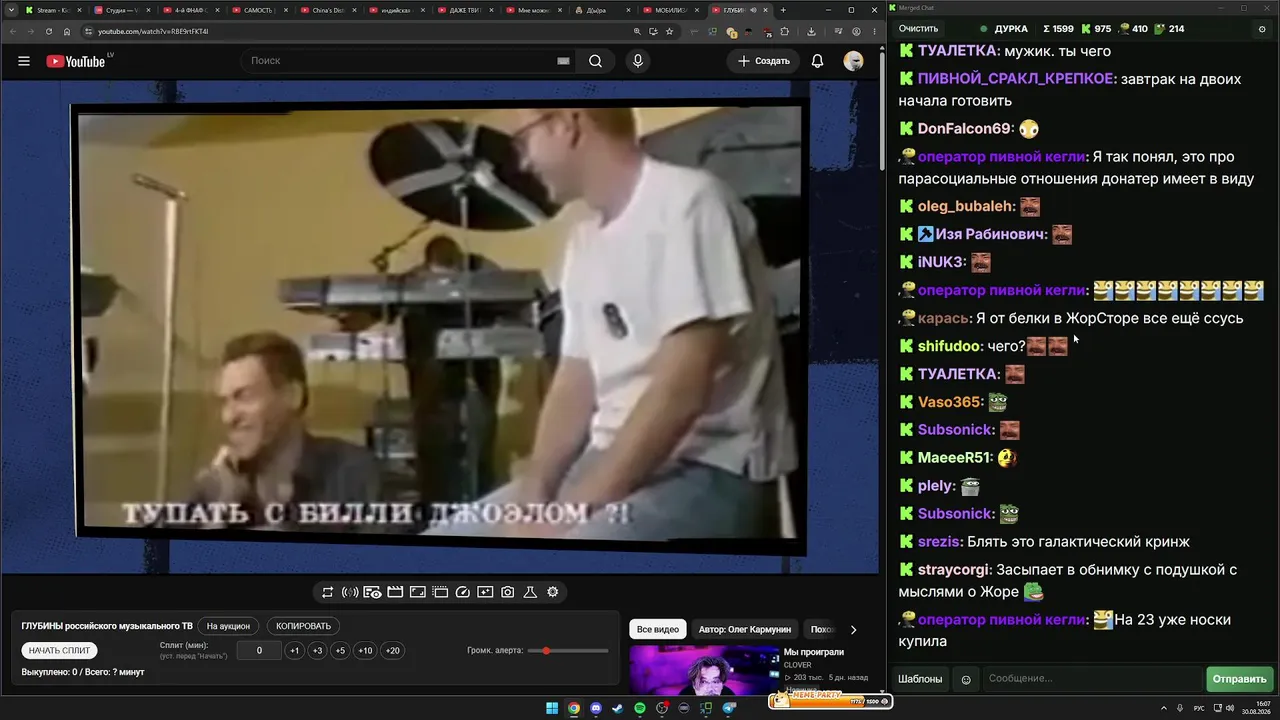Open the YouTube guide hamburger menu
Screen dimensions: 1280x720
24,61
